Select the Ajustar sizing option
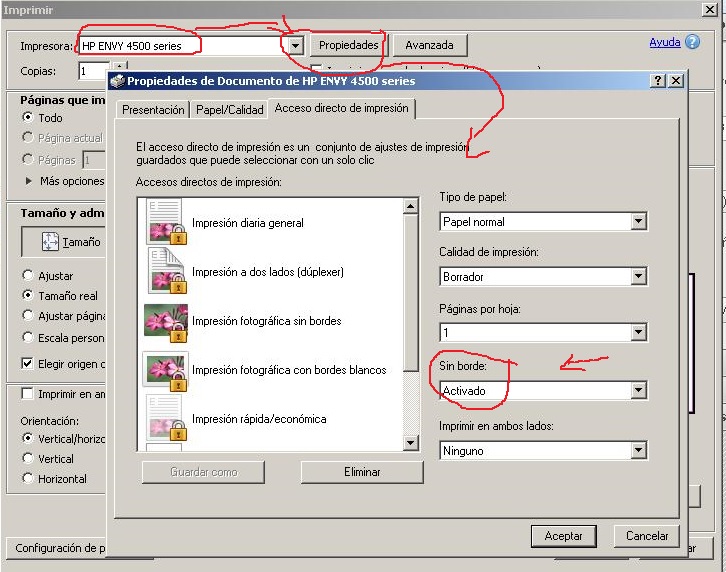 [28, 275]
